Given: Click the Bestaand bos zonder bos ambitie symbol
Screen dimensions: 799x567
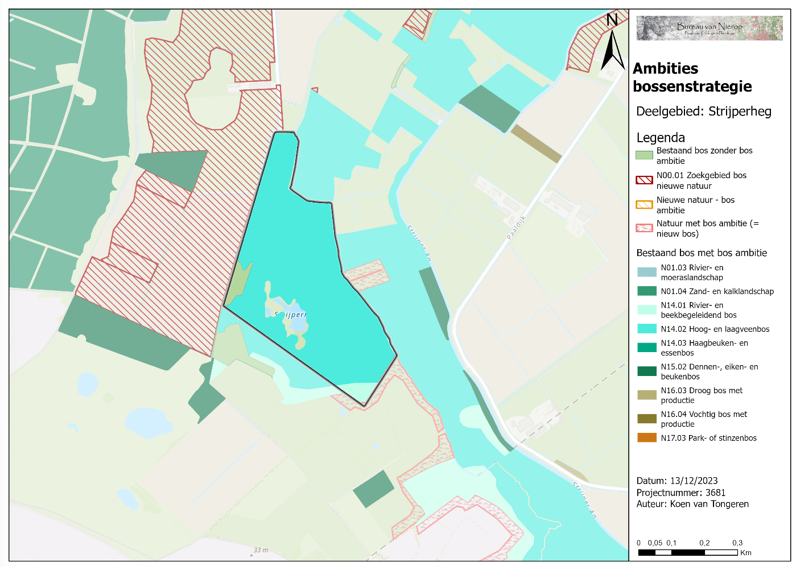Looking at the screenshot, I should pyautogui.click(x=644, y=155).
